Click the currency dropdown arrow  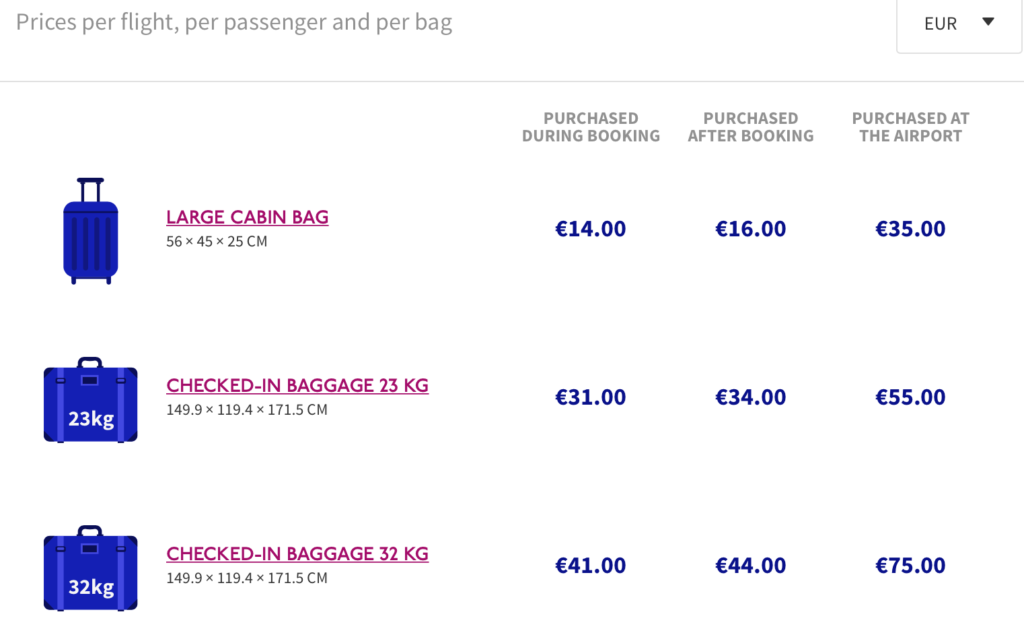988,22
